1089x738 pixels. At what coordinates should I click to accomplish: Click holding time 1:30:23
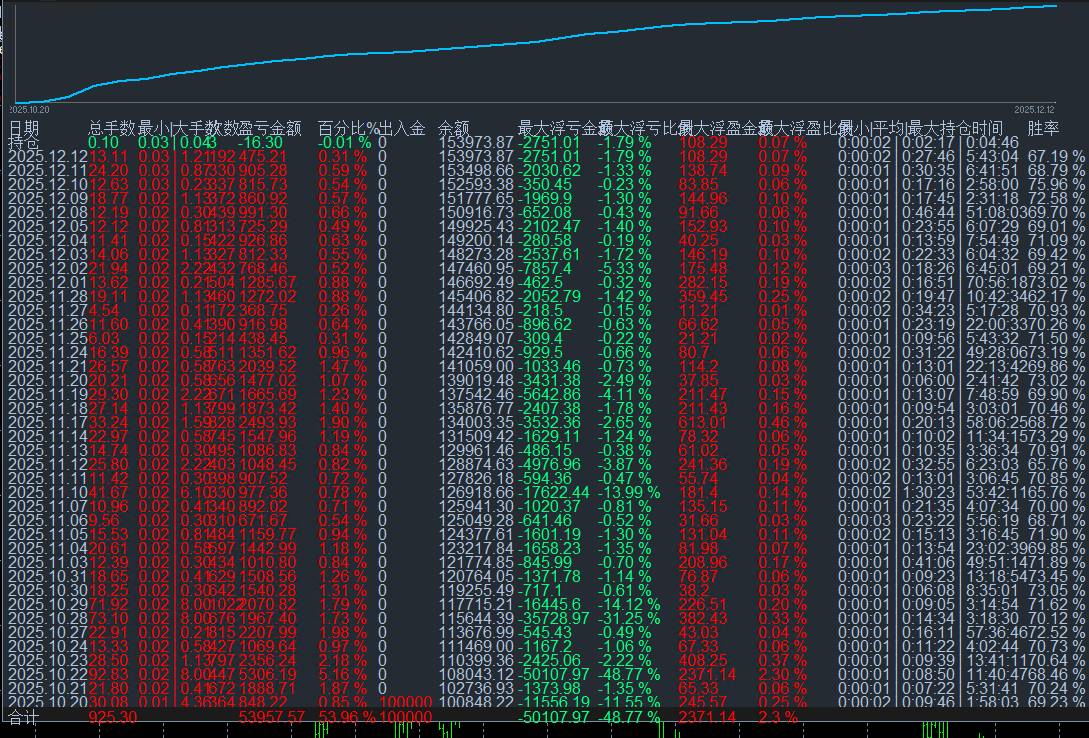click(x=928, y=492)
